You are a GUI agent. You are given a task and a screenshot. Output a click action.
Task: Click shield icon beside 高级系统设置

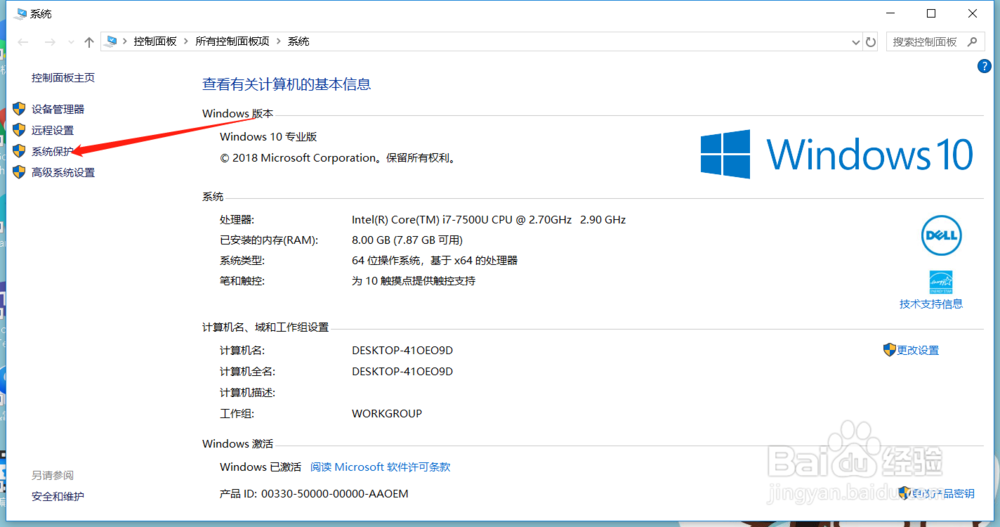[x=19, y=172]
